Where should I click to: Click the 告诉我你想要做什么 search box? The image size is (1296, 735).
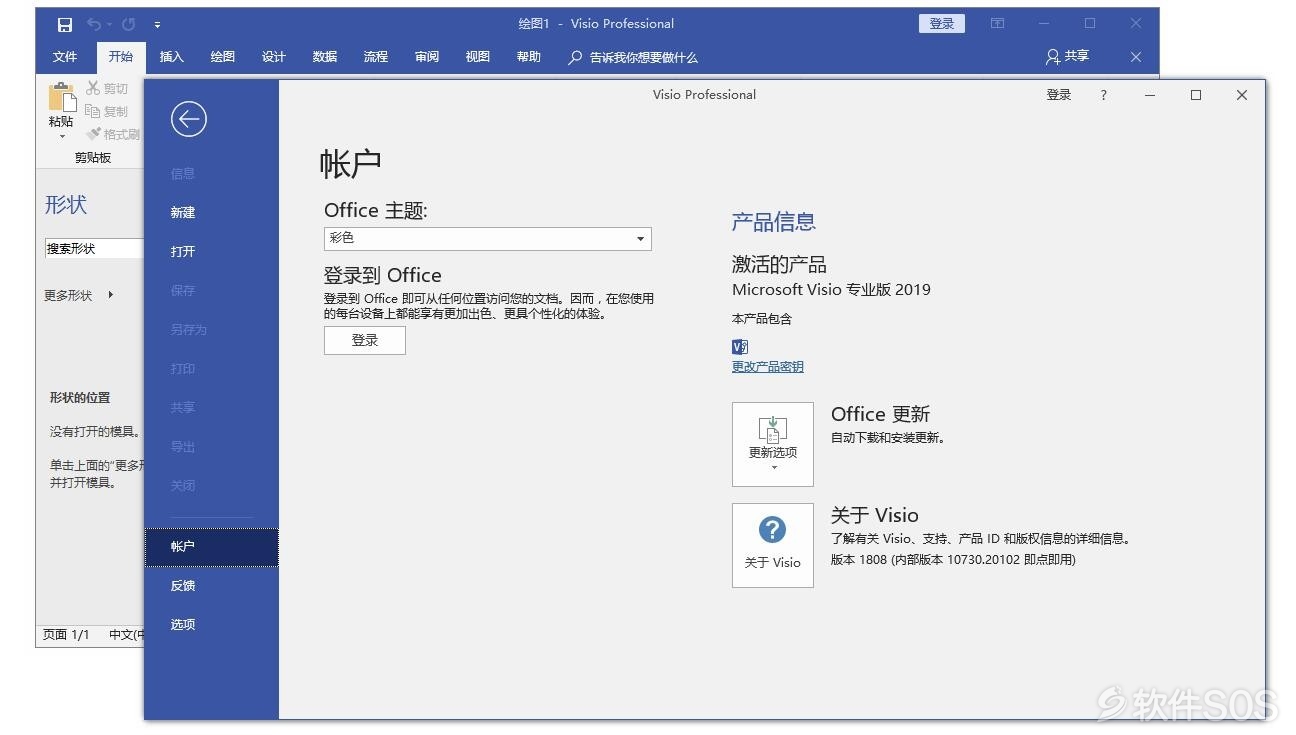(633, 58)
